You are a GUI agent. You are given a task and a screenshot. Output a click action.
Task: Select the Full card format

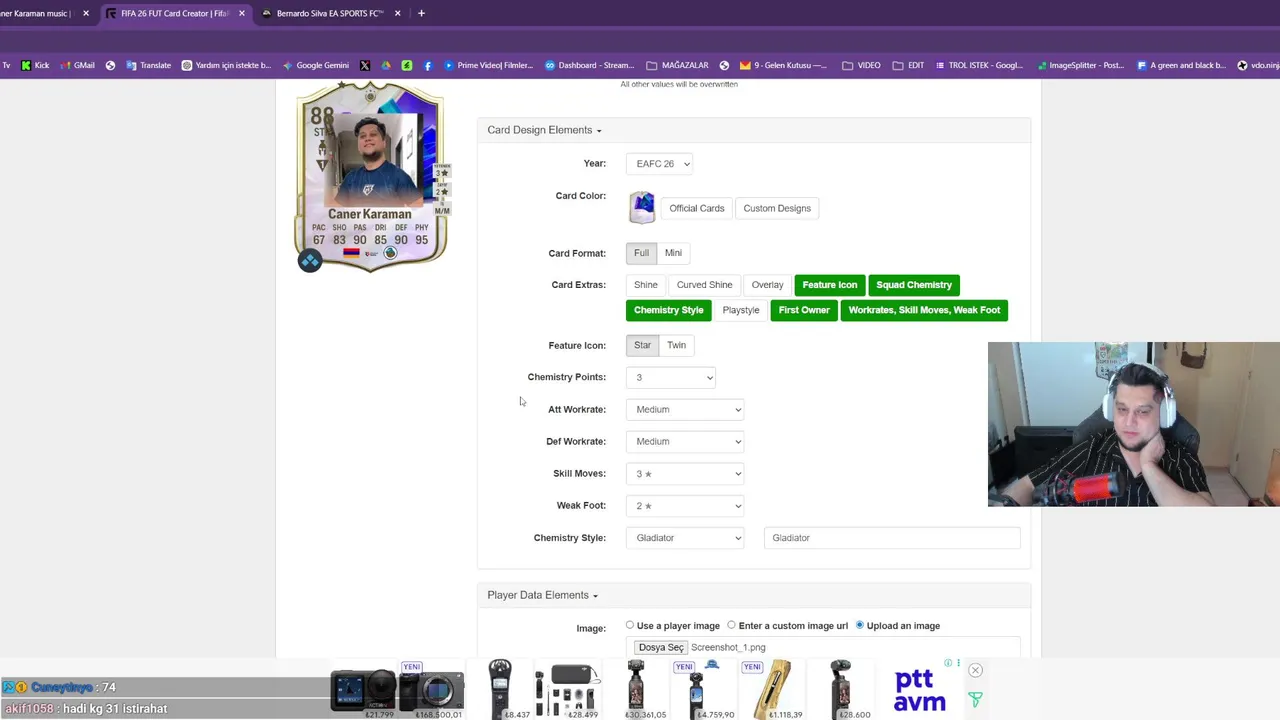[641, 253]
